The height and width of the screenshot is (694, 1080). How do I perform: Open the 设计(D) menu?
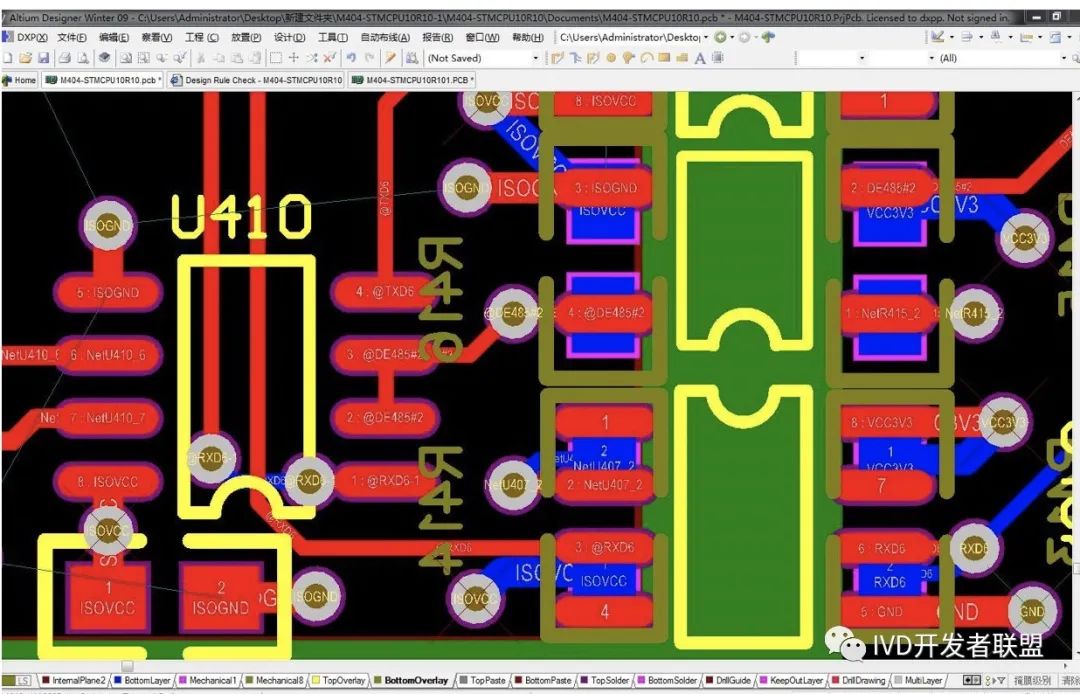(289, 37)
